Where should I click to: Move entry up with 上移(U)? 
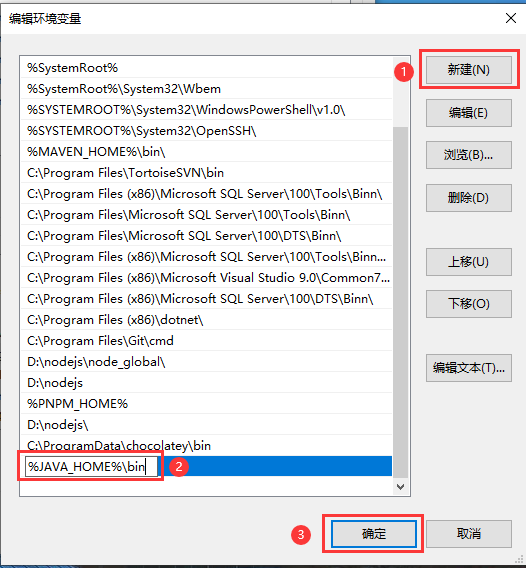tap(469, 262)
